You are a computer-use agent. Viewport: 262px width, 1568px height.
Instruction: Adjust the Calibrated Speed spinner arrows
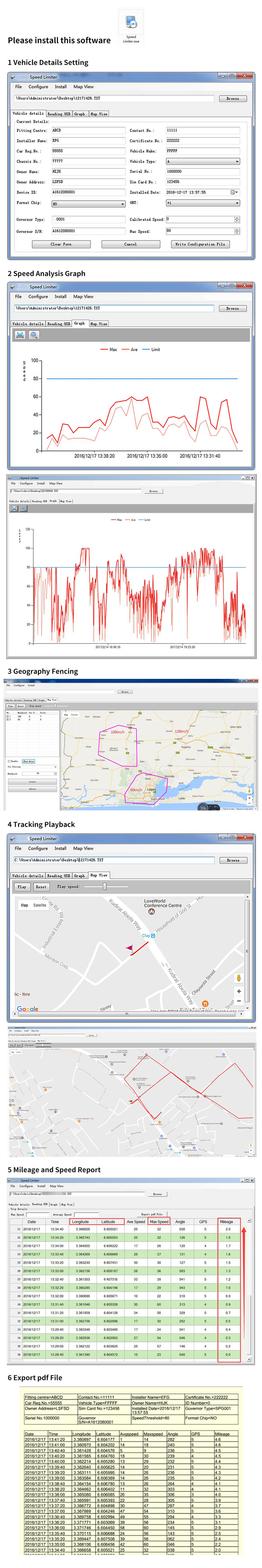click(237, 219)
